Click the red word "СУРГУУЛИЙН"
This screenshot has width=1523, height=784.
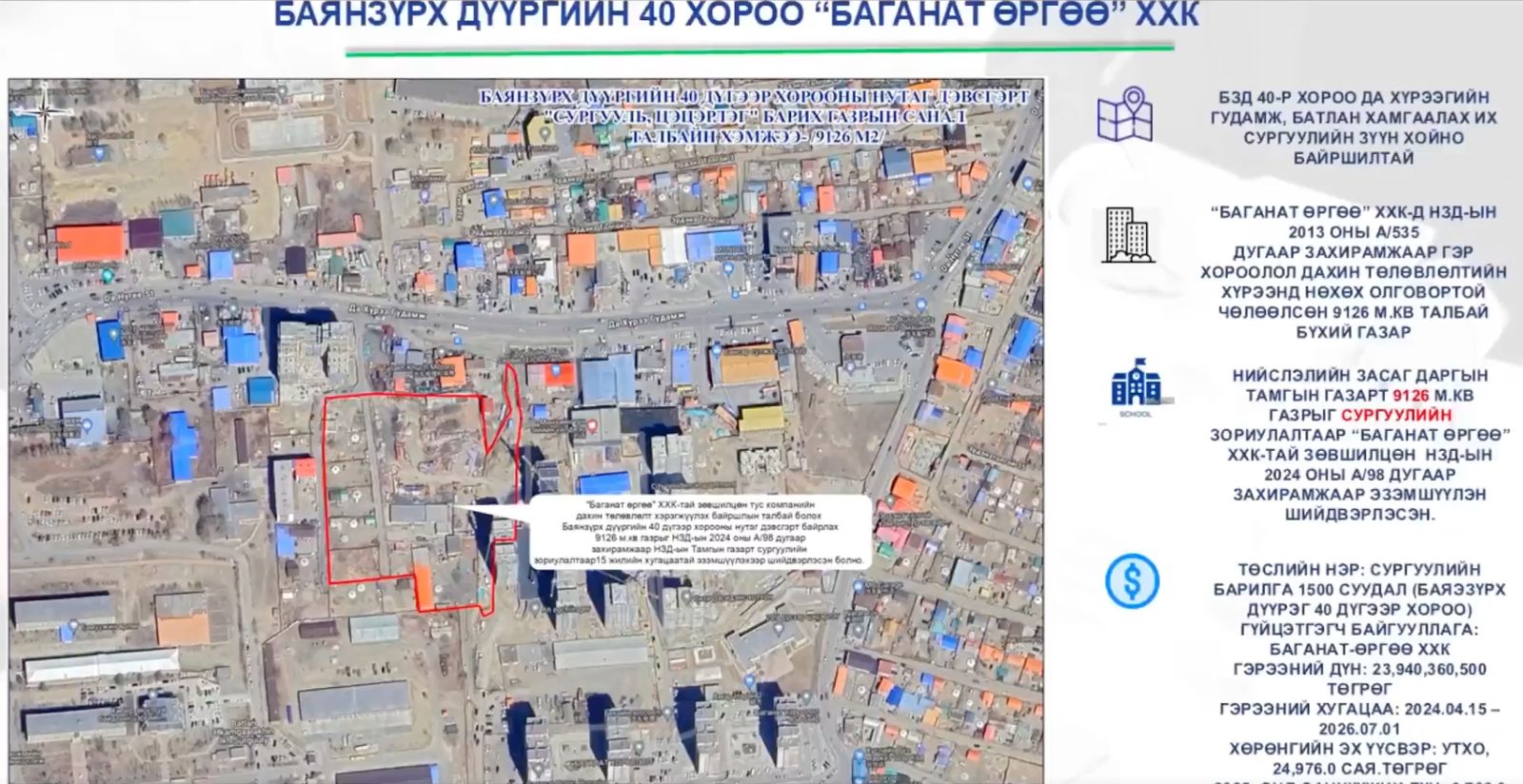1396,415
